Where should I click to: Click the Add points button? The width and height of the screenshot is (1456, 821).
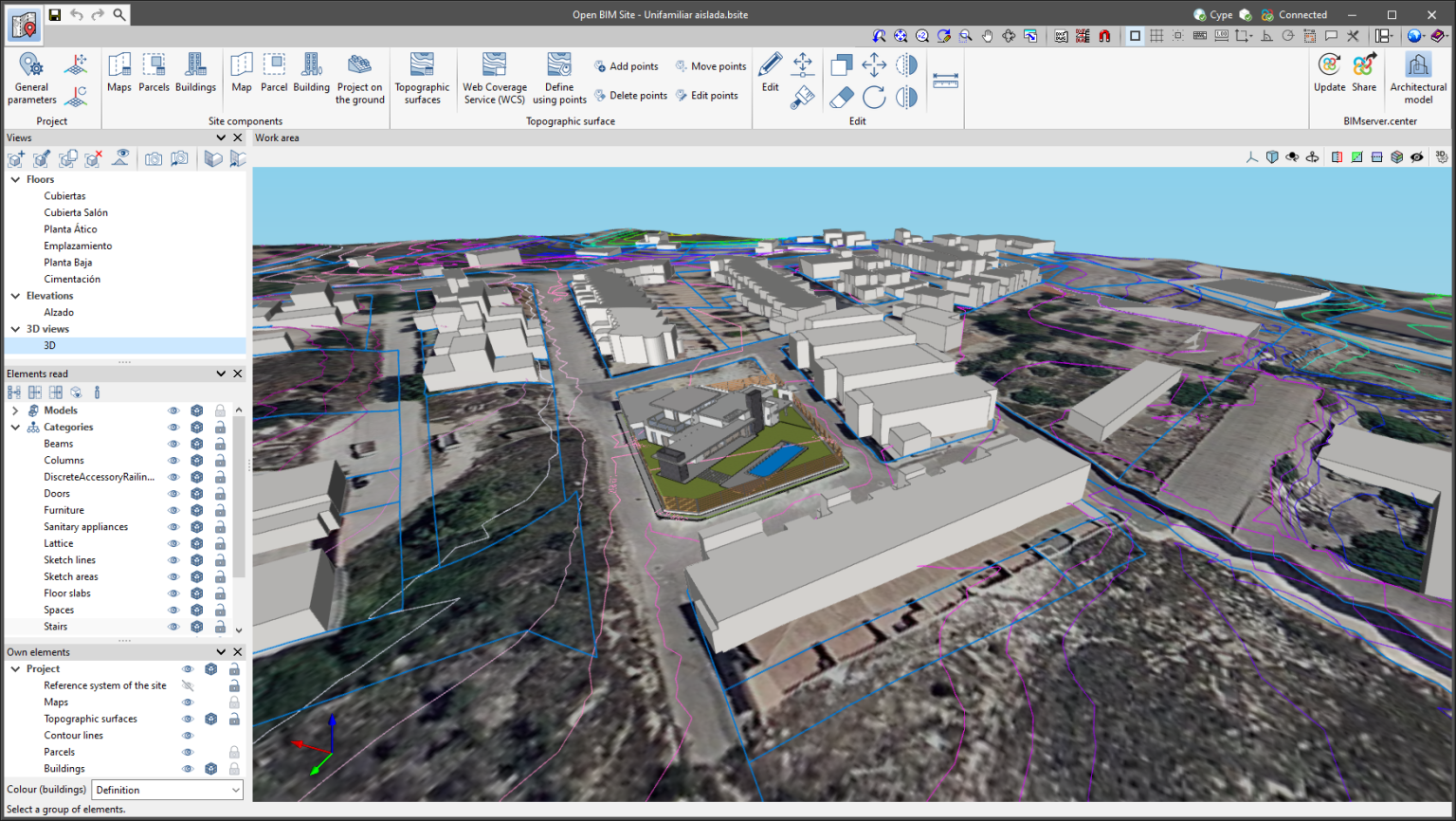click(626, 66)
